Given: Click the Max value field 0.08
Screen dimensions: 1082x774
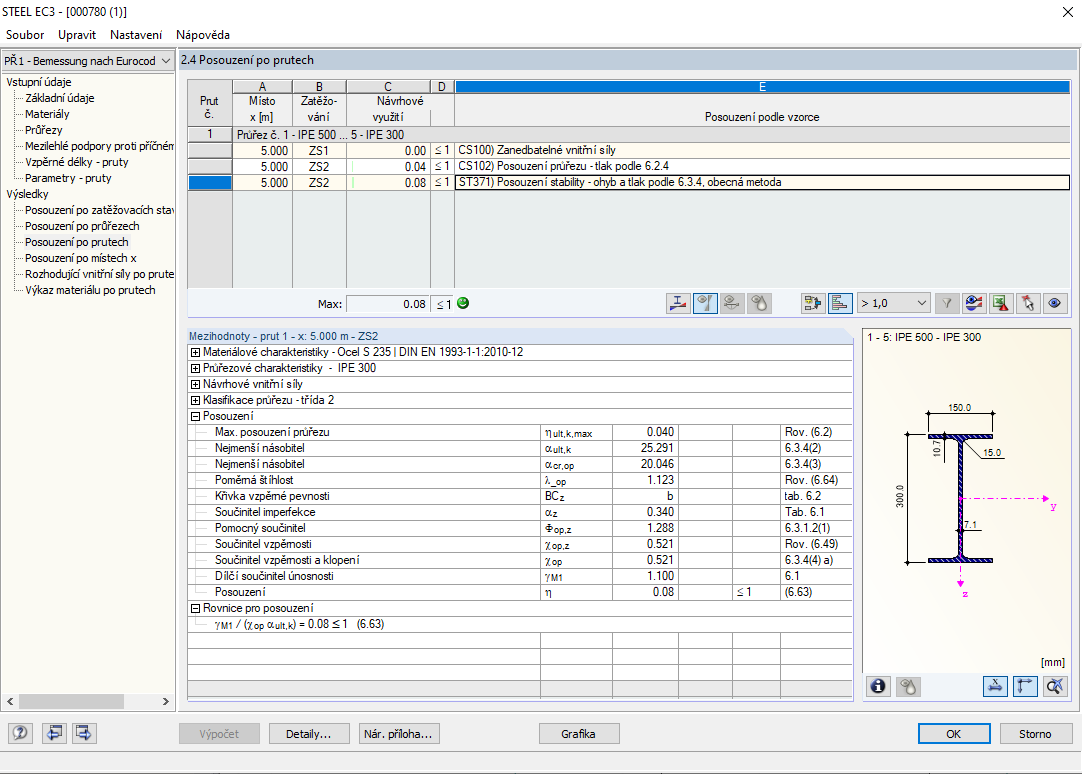Looking at the screenshot, I should tap(388, 304).
